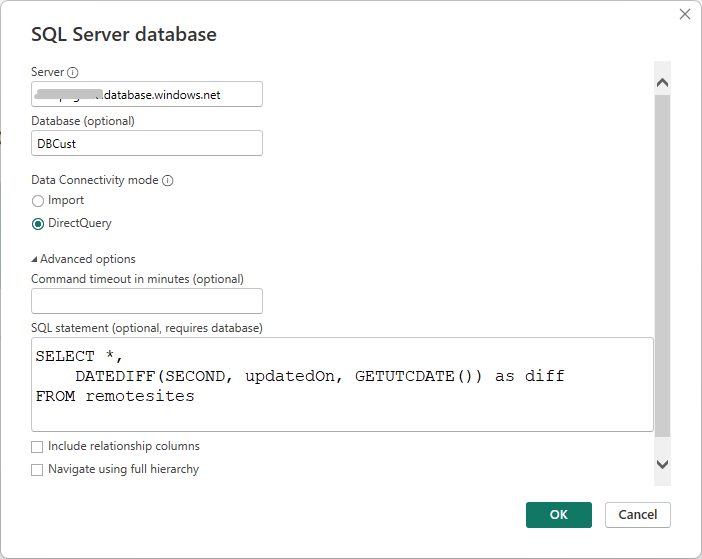The image size is (702, 559).
Task: Click the 'FROM remotesites' line in SQL
Action: point(115,396)
